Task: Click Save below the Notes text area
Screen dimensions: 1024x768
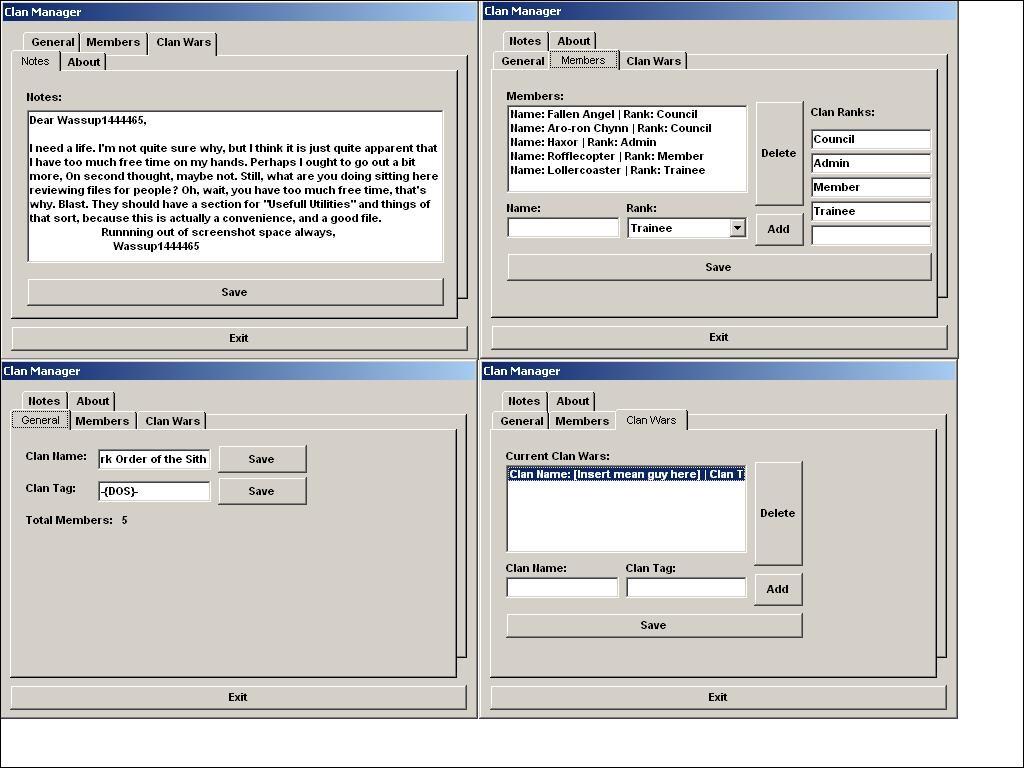Action: pos(234,292)
